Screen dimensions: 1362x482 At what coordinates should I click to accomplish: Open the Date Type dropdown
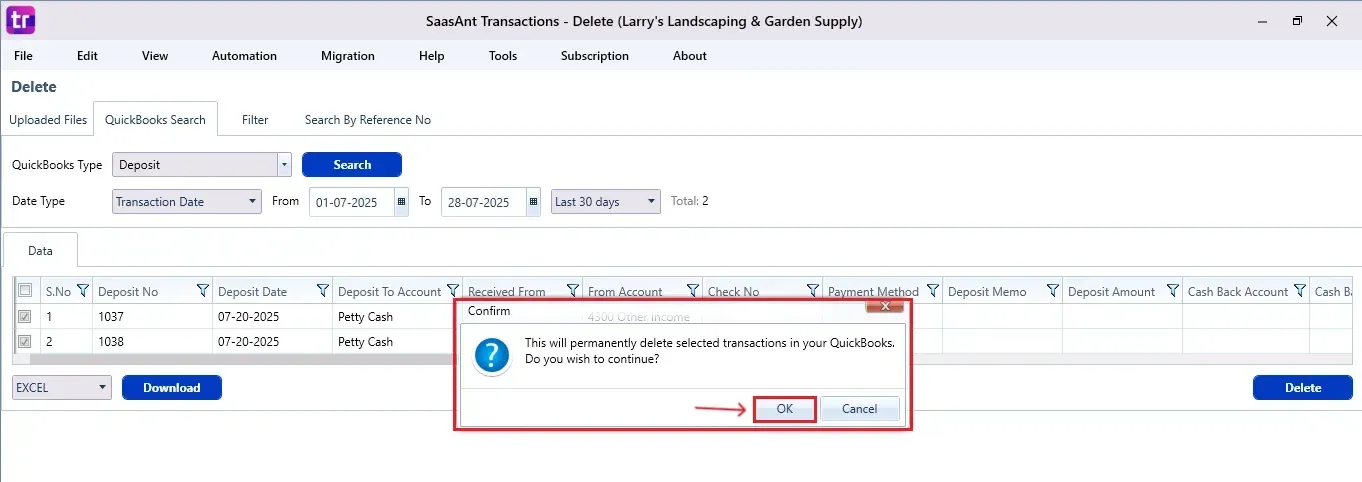pos(187,202)
